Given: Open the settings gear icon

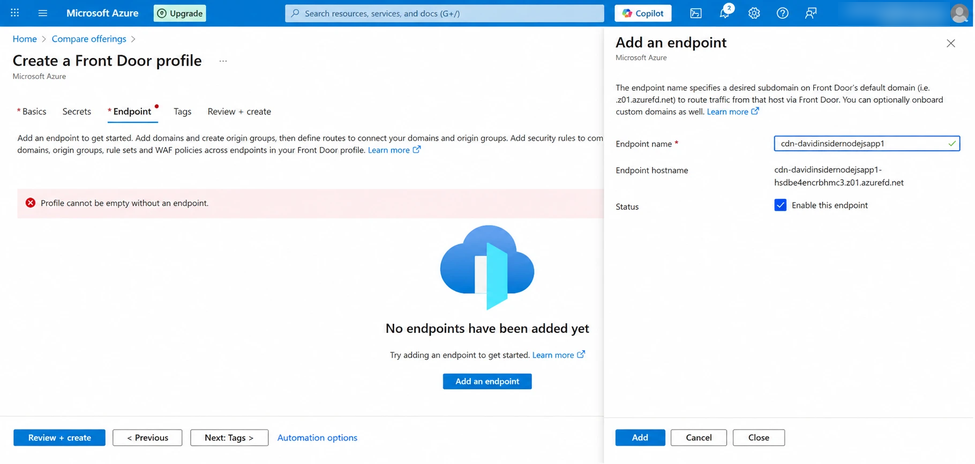Looking at the screenshot, I should pos(754,13).
